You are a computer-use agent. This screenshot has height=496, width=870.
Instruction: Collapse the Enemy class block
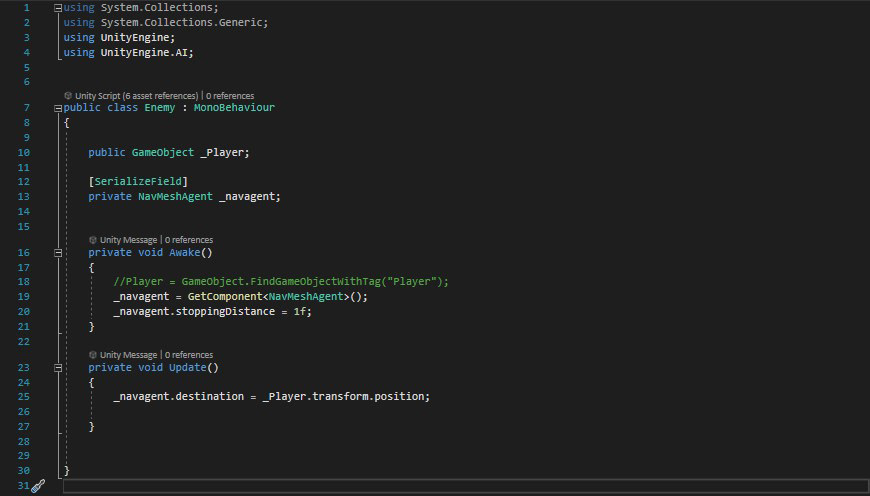point(58,108)
